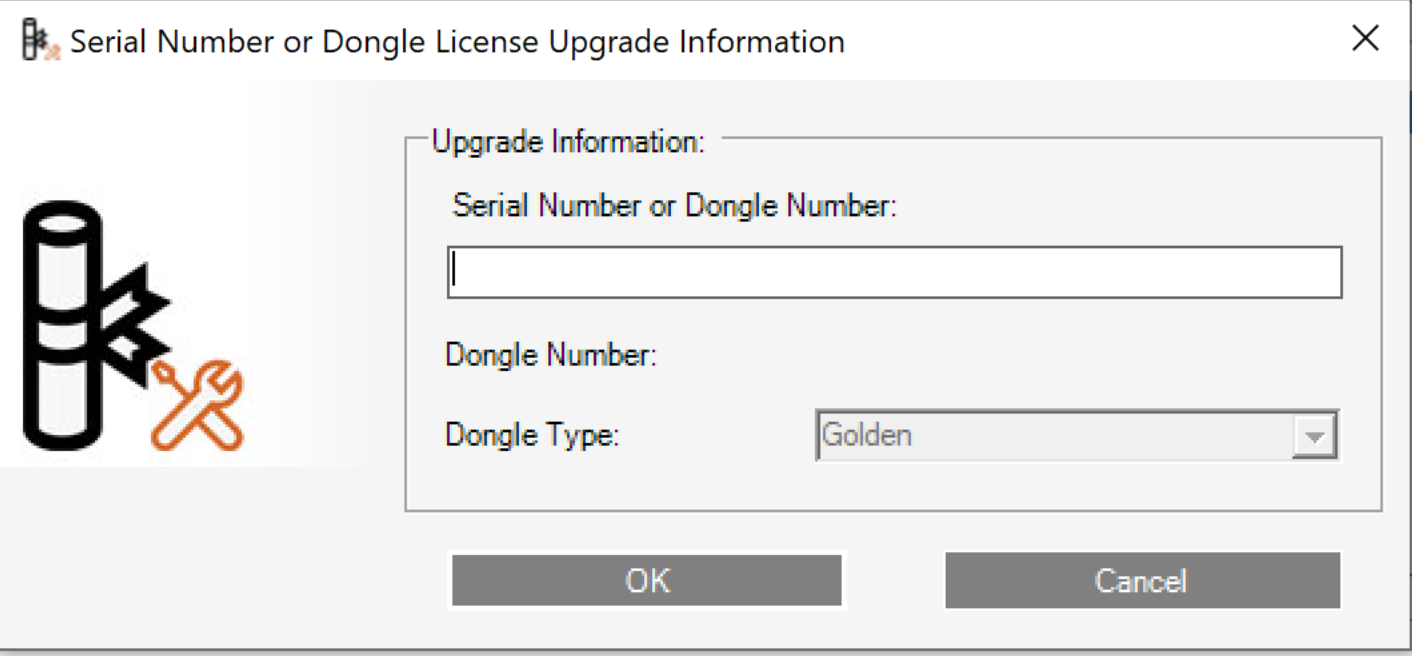Select the Golden value text in dropdown
The height and width of the screenshot is (656, 1412).
[x=867, y=436]
